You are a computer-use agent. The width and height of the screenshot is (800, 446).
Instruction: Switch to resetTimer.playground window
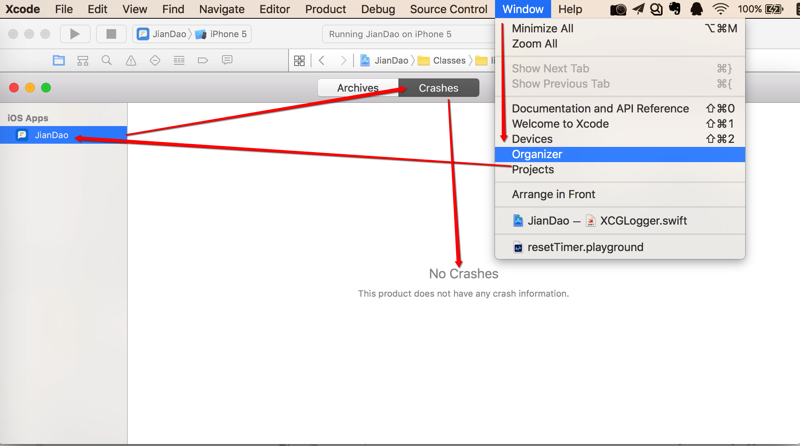tap(620, 247)
